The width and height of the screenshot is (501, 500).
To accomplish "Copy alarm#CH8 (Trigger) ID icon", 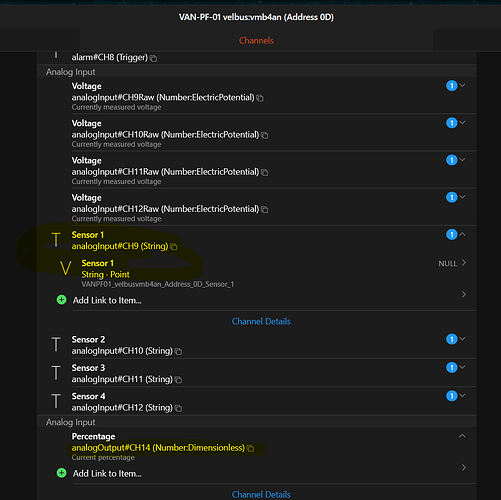I will tap(153, 58).
